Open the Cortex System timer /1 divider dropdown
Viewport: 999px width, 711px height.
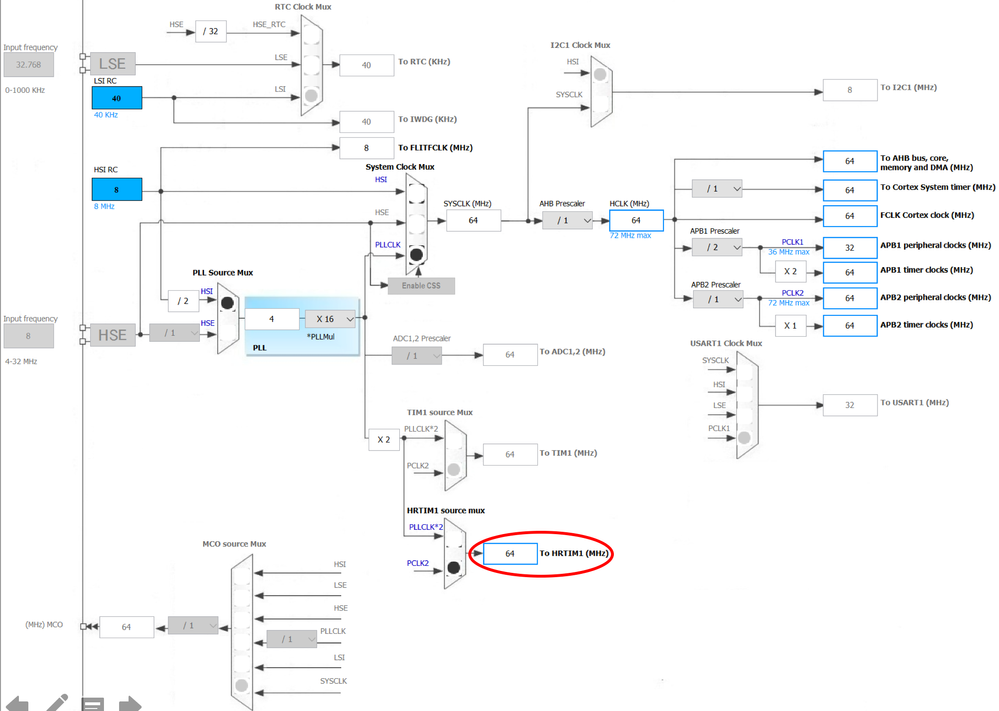pyautogui.click(x=717, y=189)
